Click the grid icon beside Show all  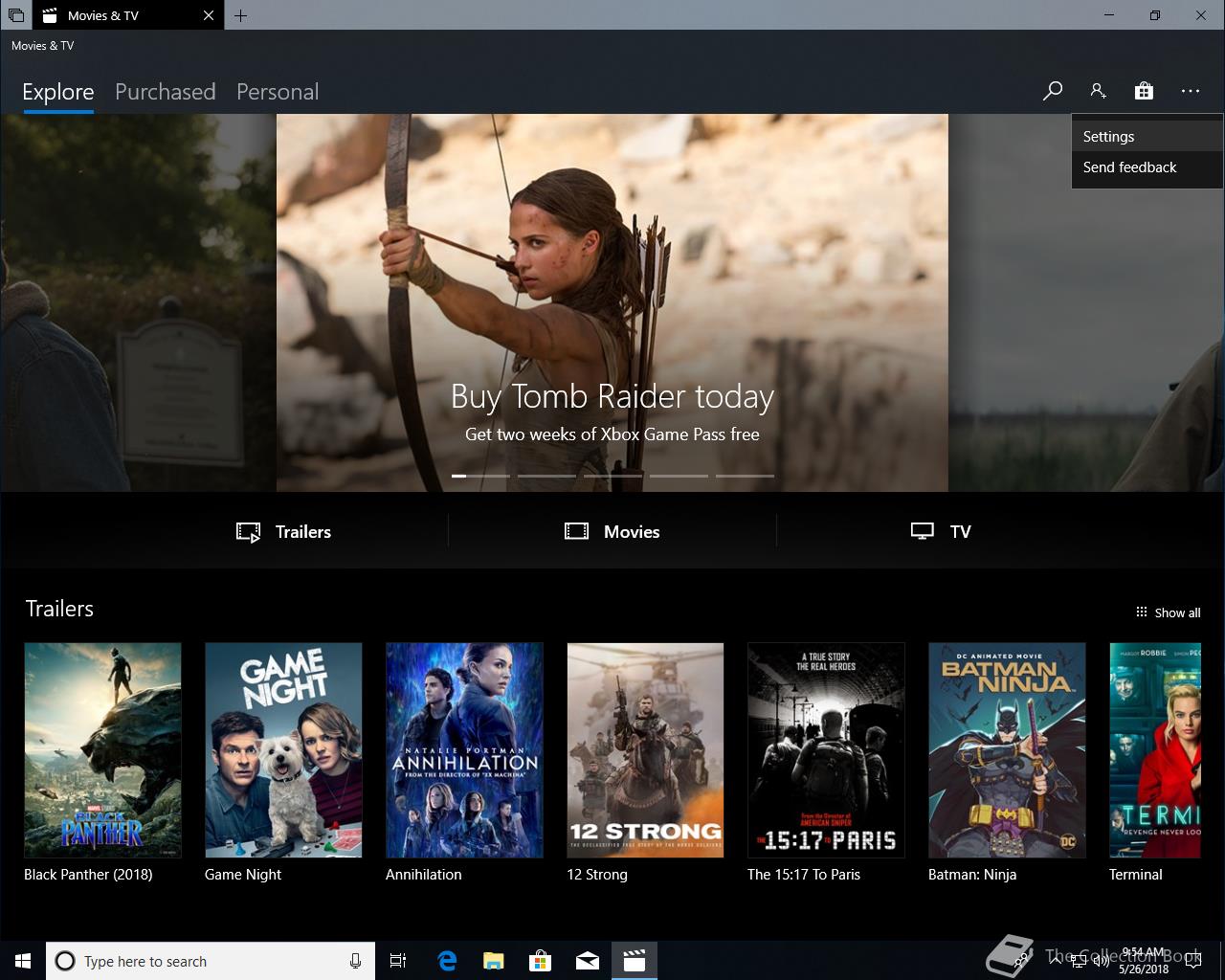[1141, 612]
